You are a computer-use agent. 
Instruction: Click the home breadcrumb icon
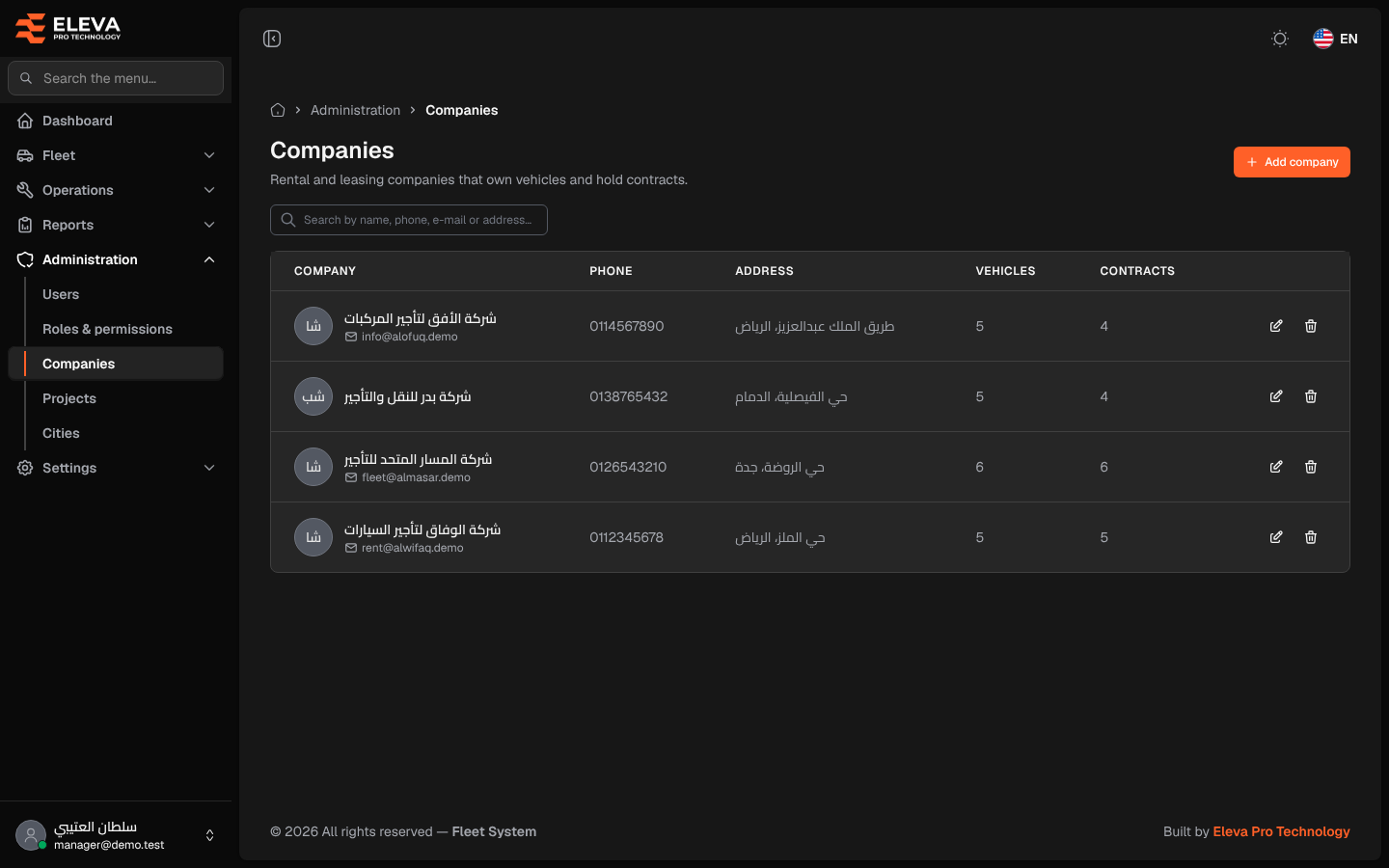click(x=278, y=110)
